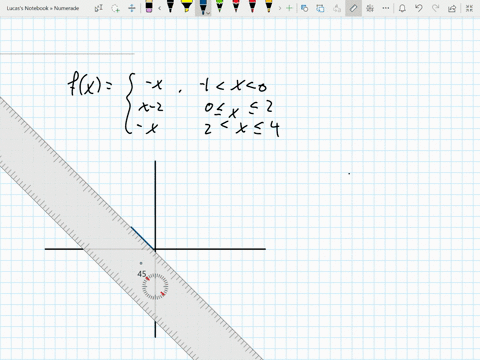Choose the Lasso Select tool
Screen dimensions: 480x360
coord(115,8)
